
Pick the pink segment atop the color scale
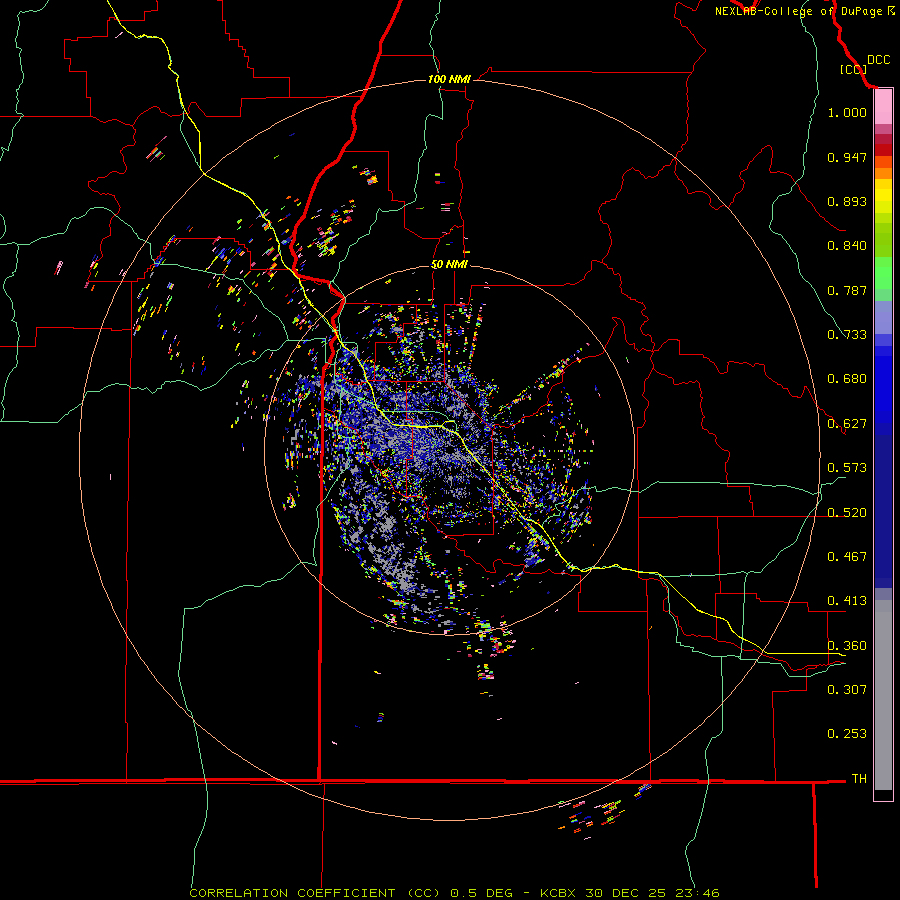[x=883, y=107]
